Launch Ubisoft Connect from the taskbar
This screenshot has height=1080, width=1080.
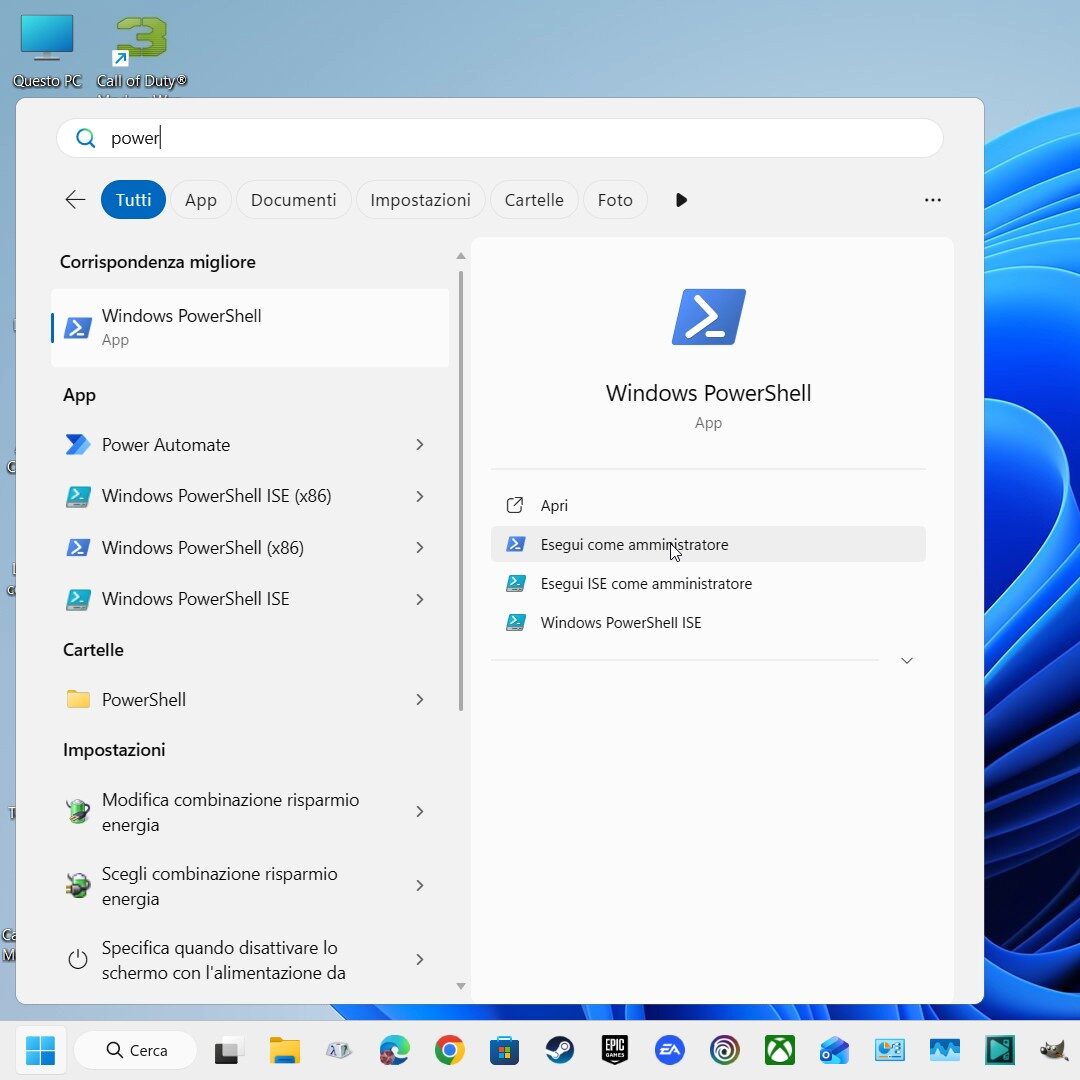pos(725,1050)
